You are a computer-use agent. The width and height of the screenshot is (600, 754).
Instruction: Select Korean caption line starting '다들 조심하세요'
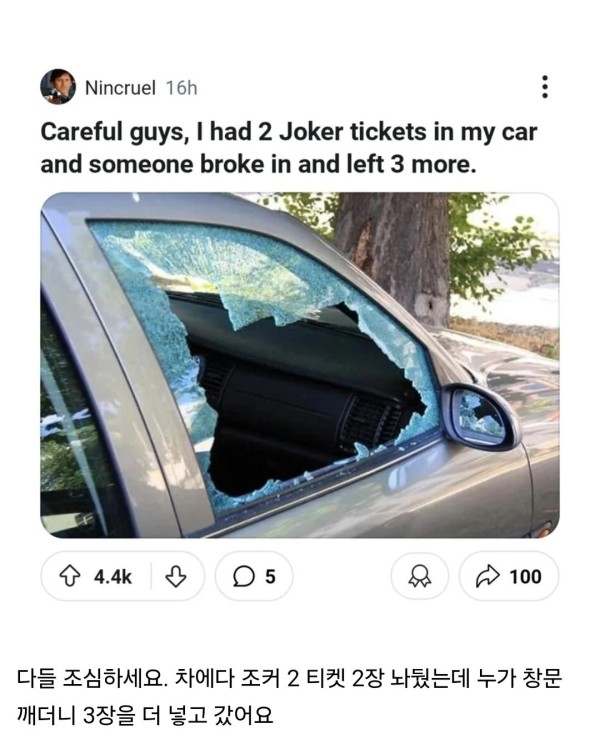[x=289, y=679]
